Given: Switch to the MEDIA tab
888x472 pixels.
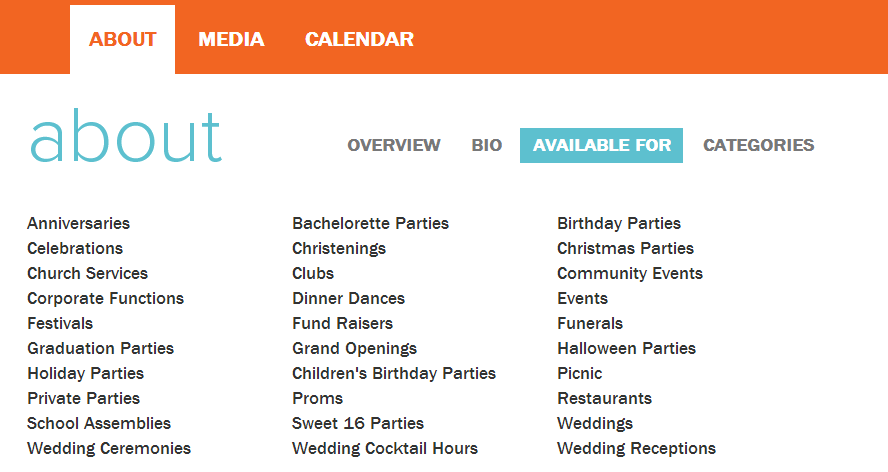Looking at the screenshot, I should [x=231, y=39].
